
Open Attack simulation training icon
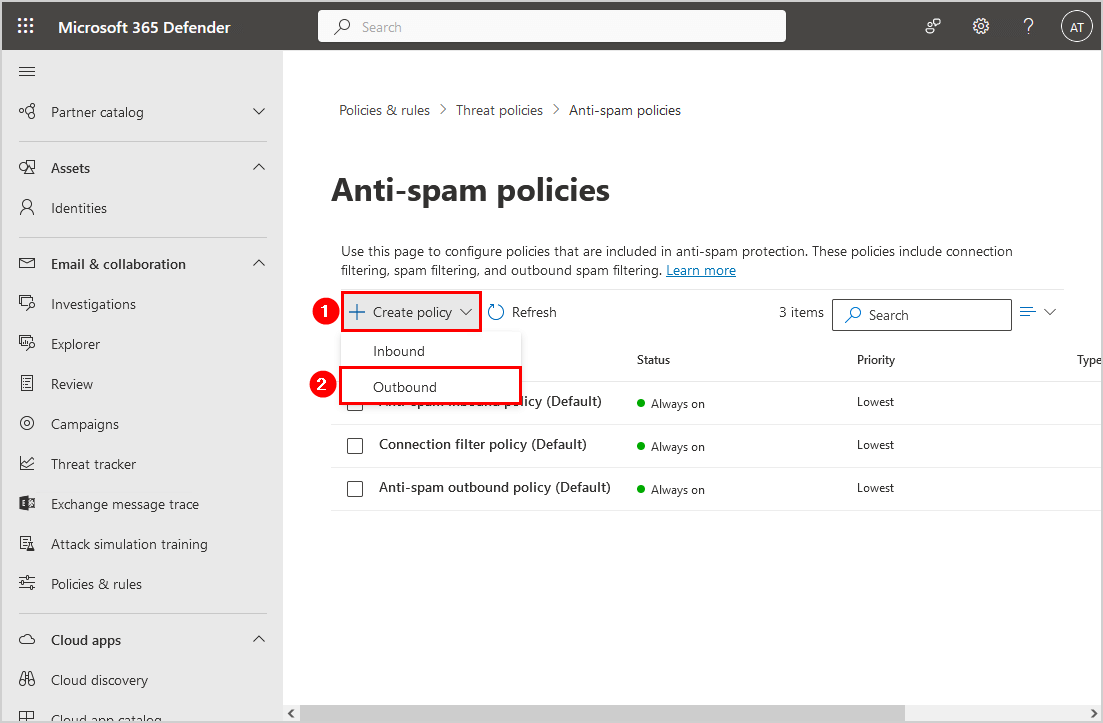click(28, 544)
